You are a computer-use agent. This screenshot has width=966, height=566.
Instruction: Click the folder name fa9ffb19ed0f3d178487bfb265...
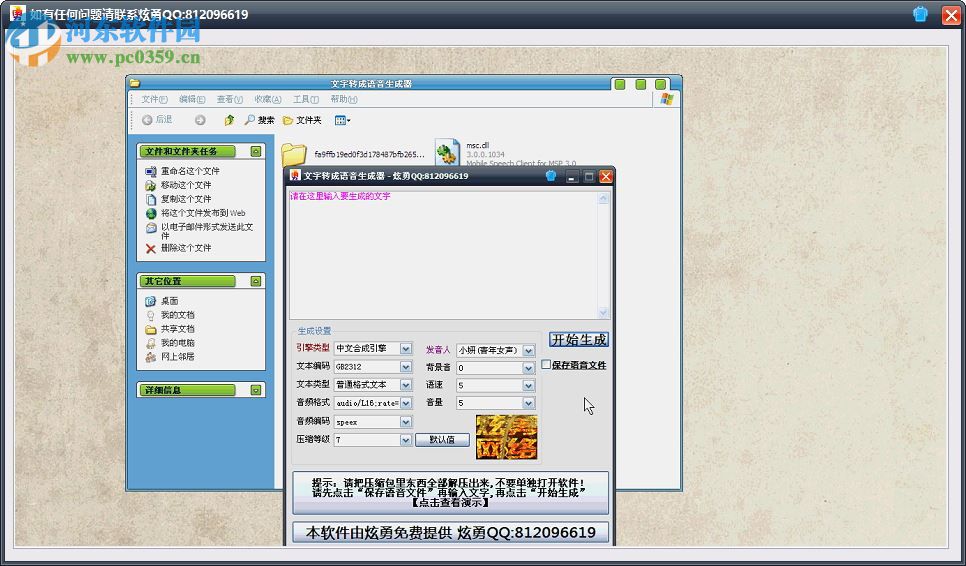pos(370,155)
